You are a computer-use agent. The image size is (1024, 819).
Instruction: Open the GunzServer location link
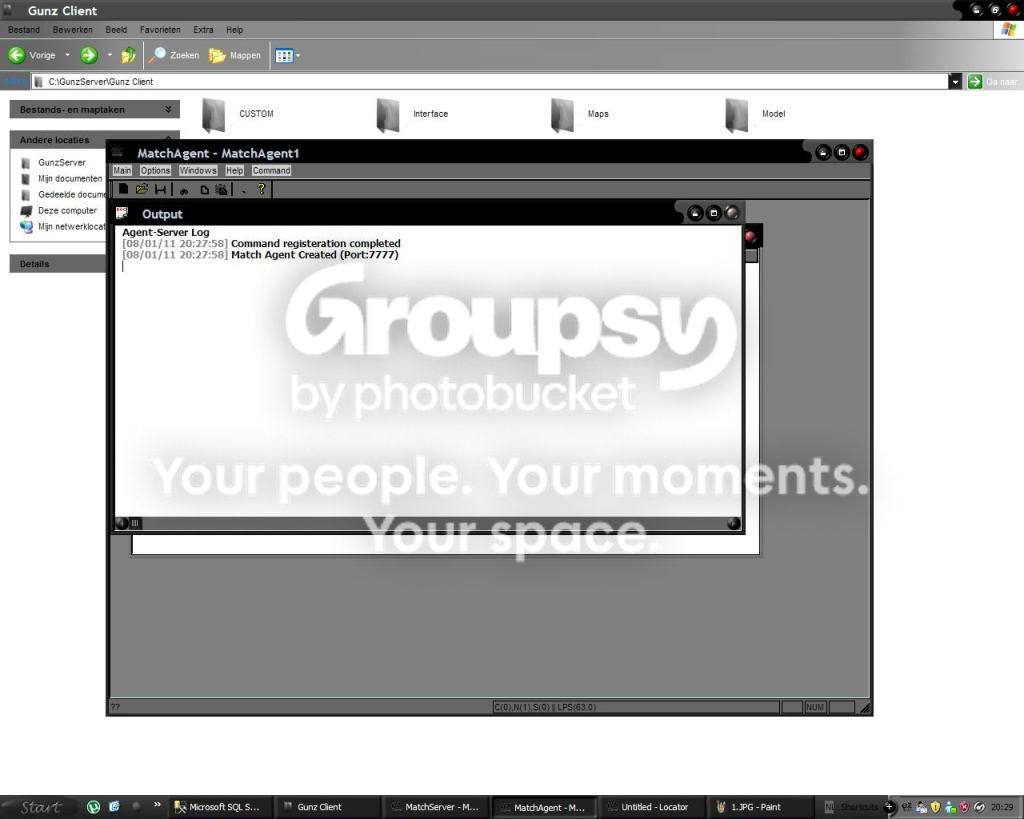click(x=61, y=163)
